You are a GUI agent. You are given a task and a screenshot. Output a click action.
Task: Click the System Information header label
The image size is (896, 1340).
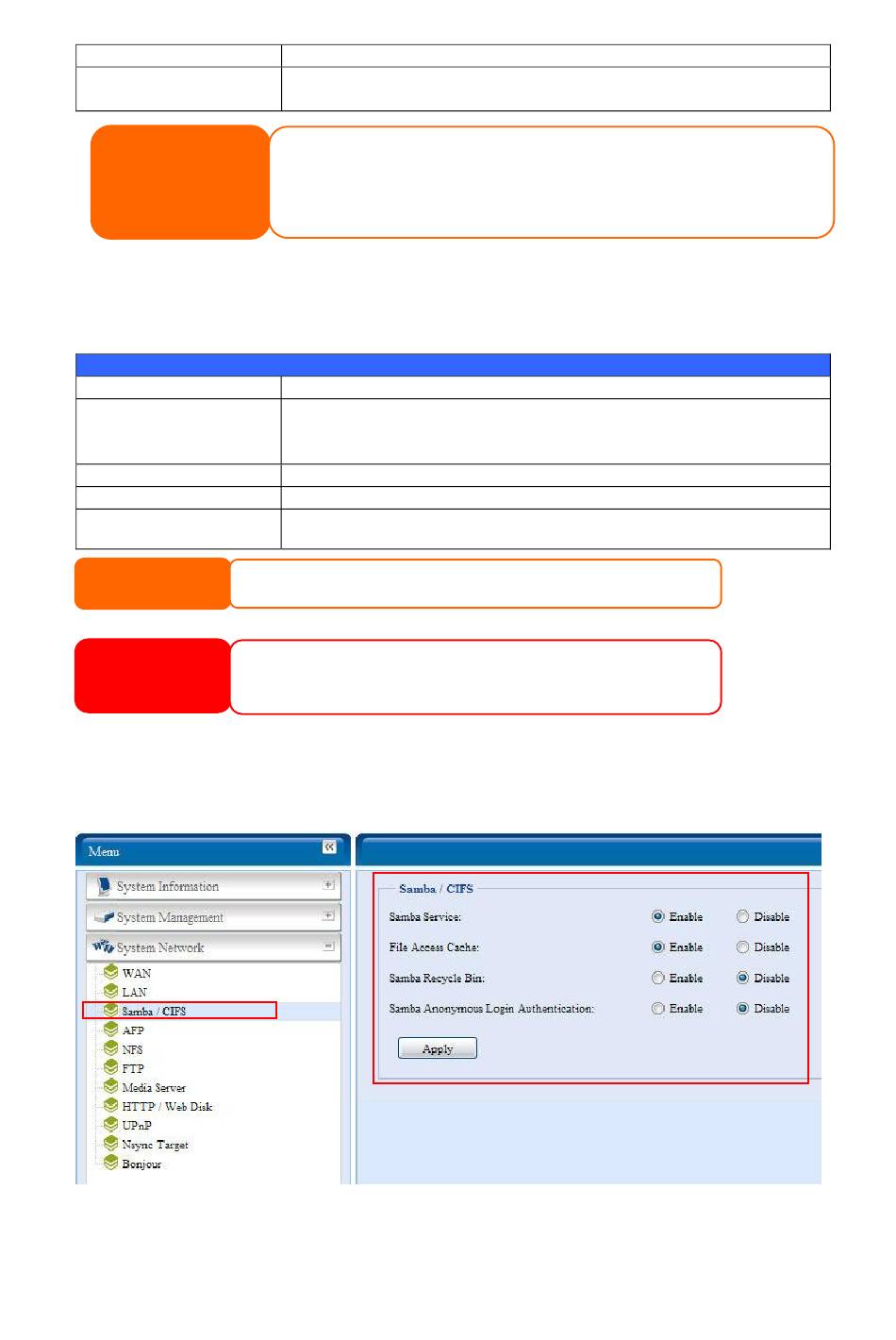[x=168, y=886]
